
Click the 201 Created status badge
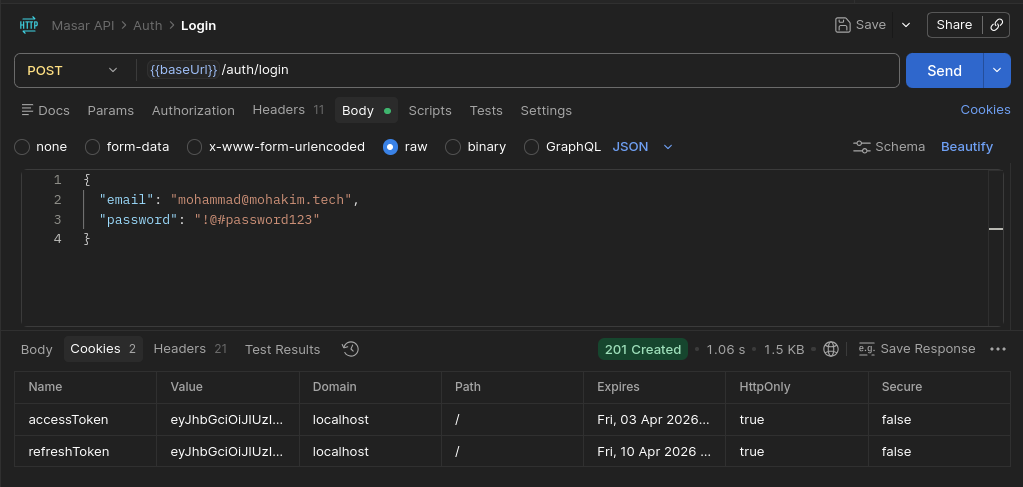[643, 349]
